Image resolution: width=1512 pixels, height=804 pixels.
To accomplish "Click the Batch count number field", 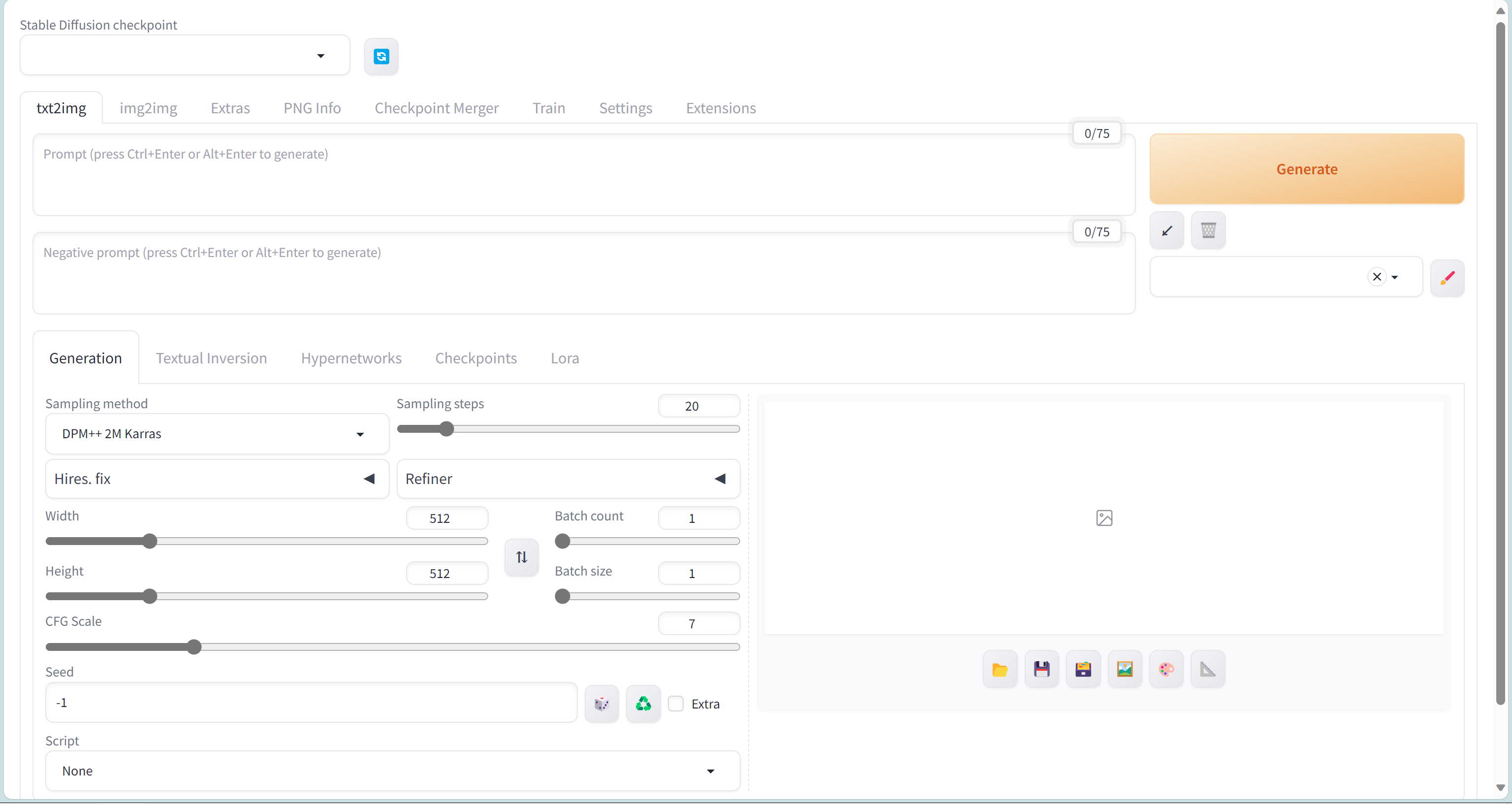I will [699, 518].
